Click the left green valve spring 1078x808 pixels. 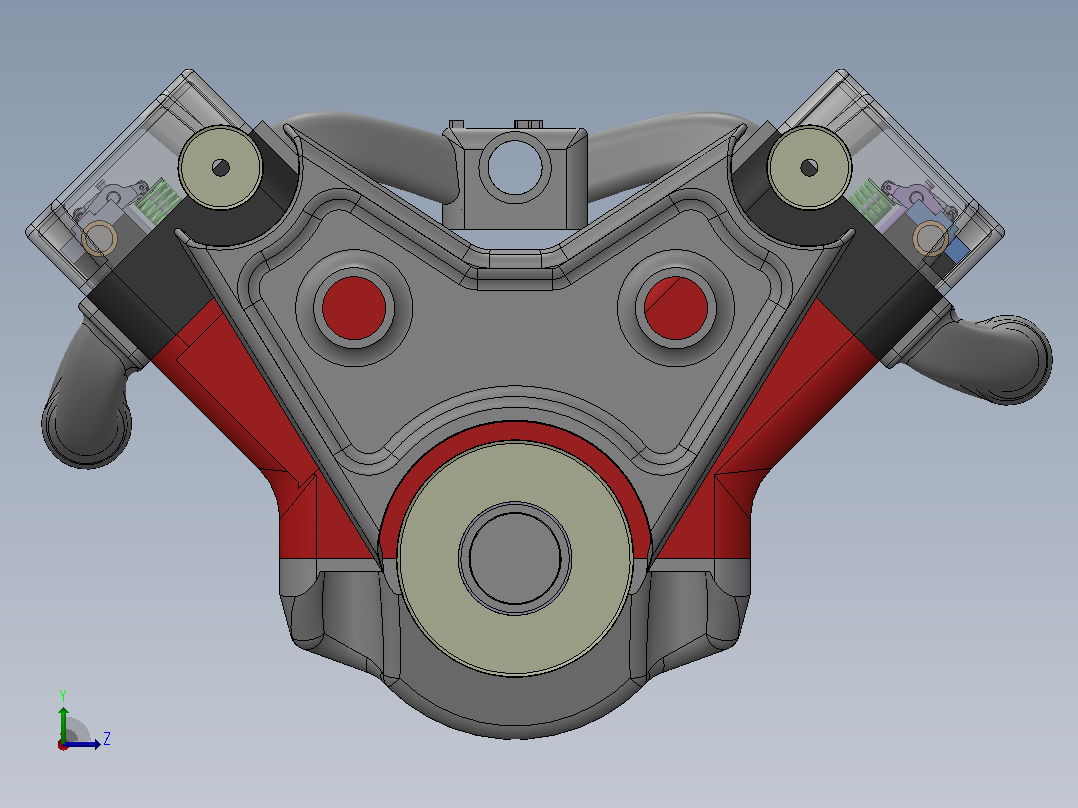pyautogui.click(x=158, y=201)
